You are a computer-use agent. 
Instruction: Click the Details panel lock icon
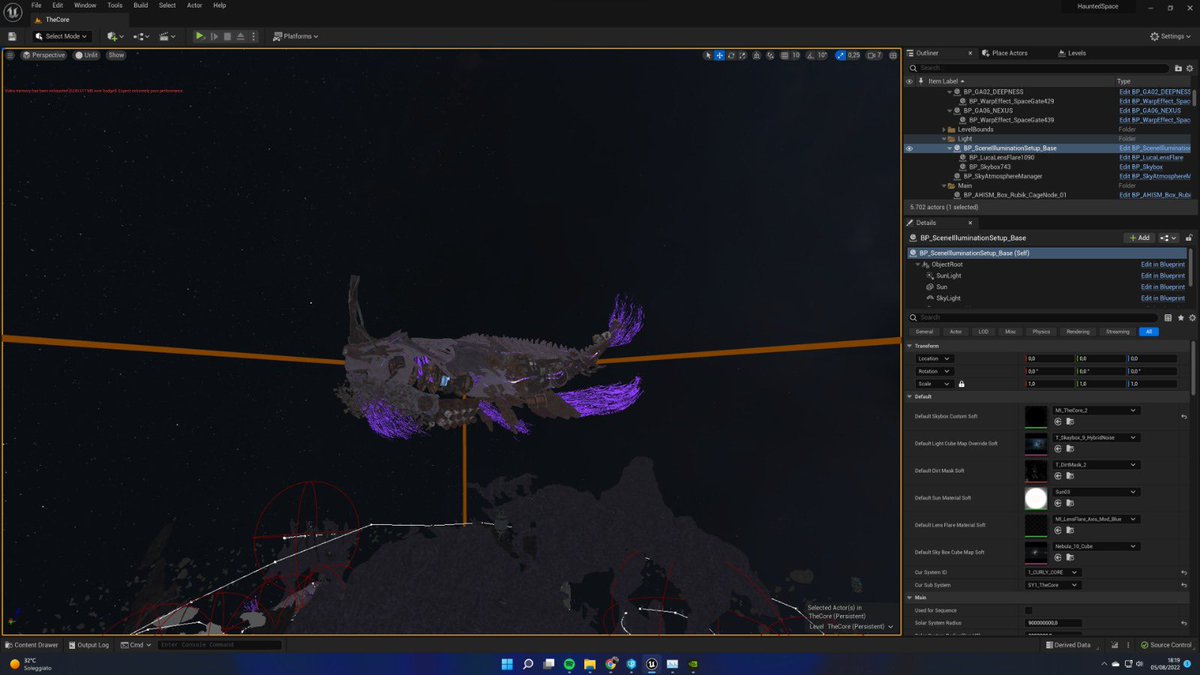(x=1187, y=238)
